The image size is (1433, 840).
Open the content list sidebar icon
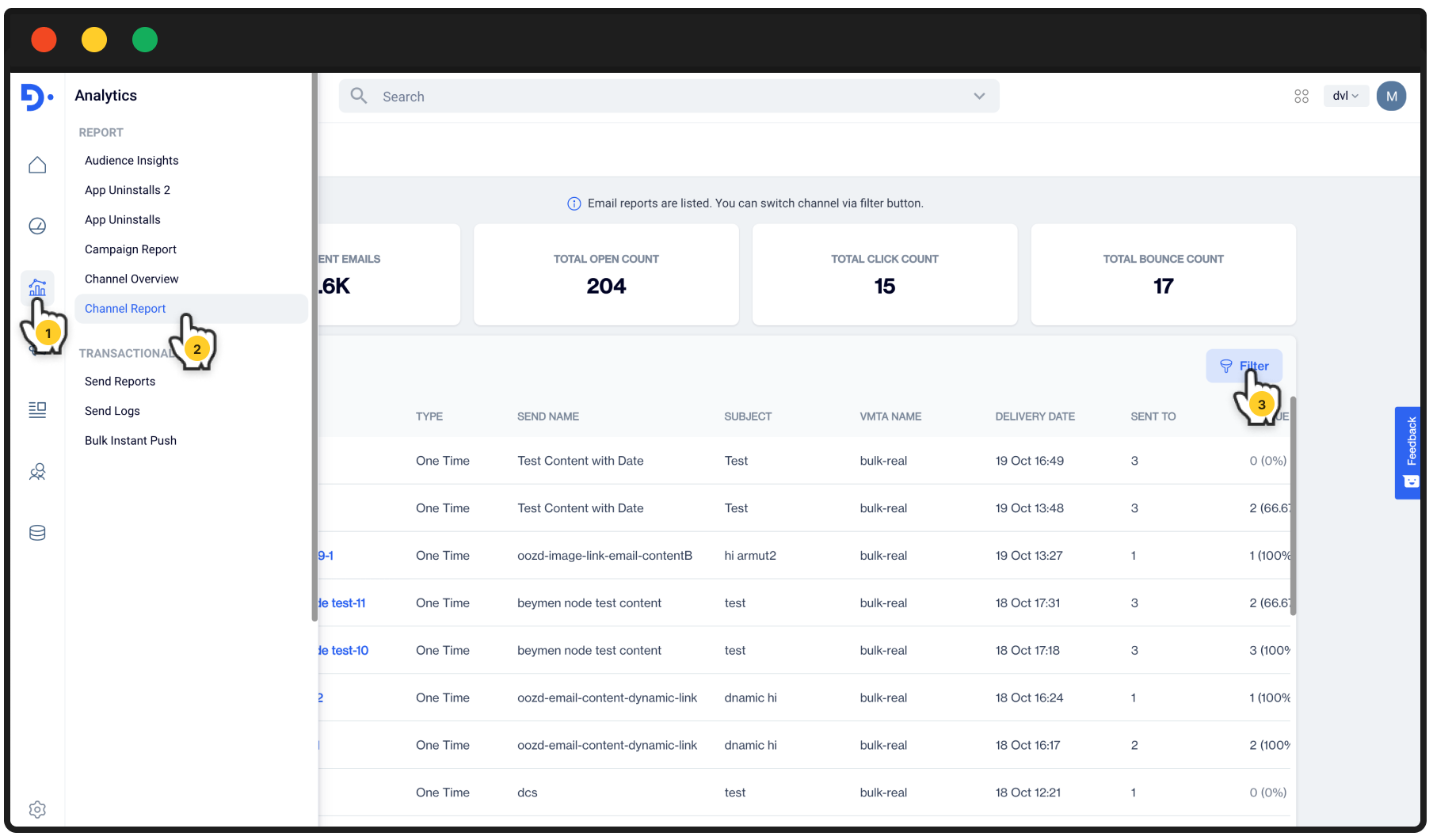pyautogui.click(x=37, y=409)
